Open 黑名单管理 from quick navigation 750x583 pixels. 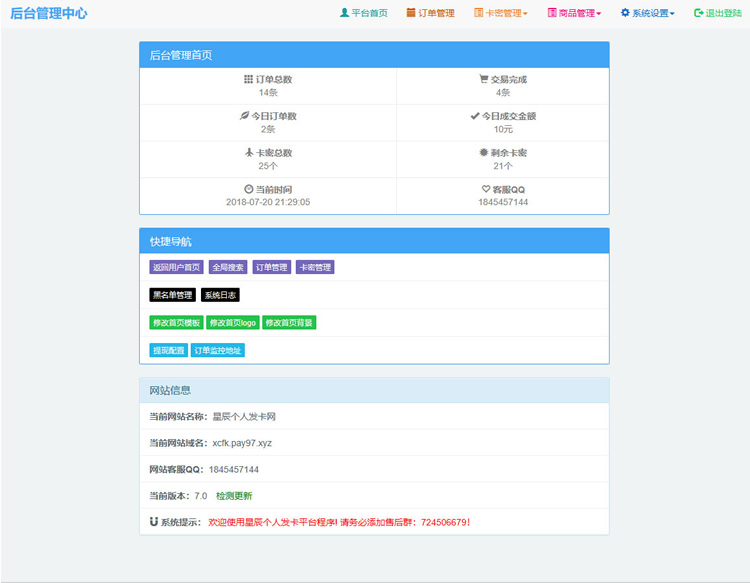click(172, 295)
